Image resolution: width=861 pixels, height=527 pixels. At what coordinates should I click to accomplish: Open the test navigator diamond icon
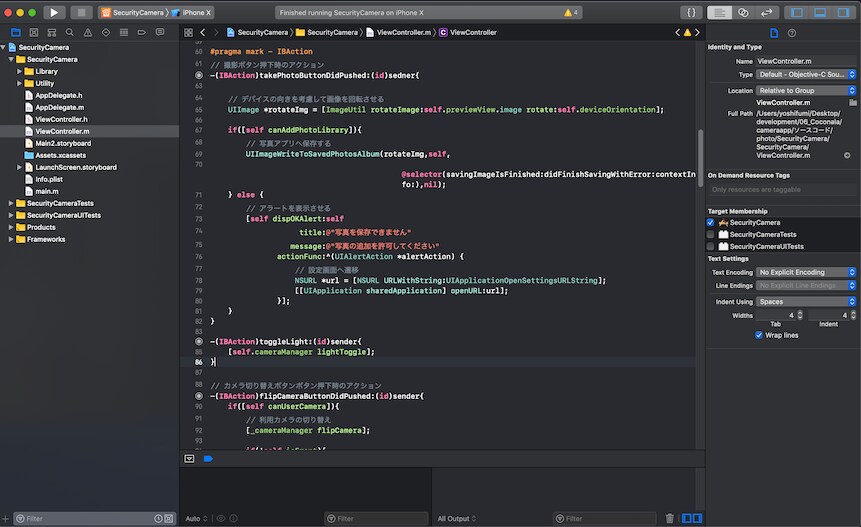click(x=106, y=32)
